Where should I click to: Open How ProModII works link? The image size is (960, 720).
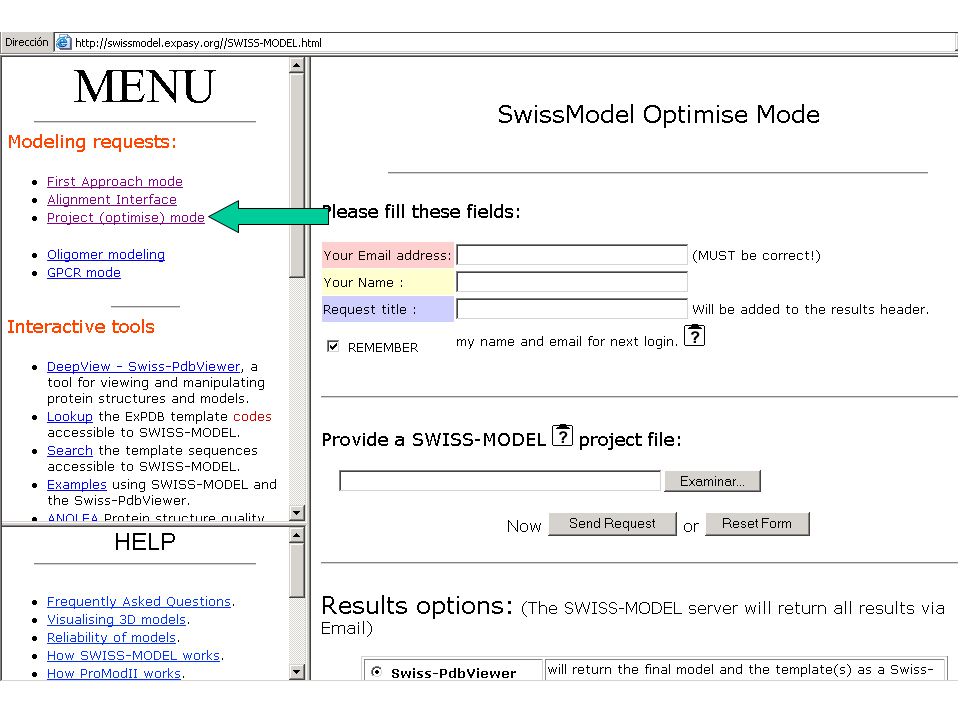coord(114,673)
